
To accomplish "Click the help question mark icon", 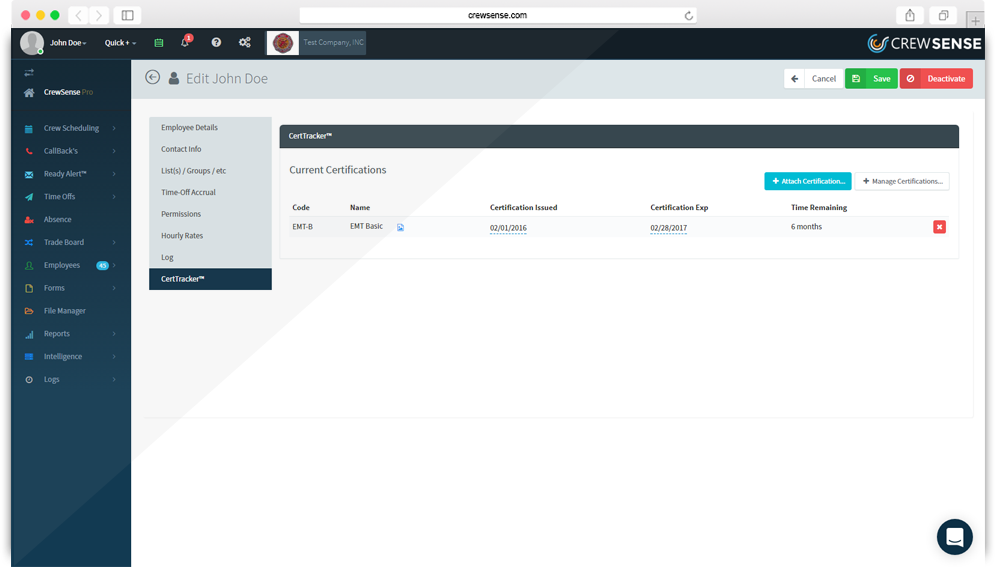I will click(216, 42).
